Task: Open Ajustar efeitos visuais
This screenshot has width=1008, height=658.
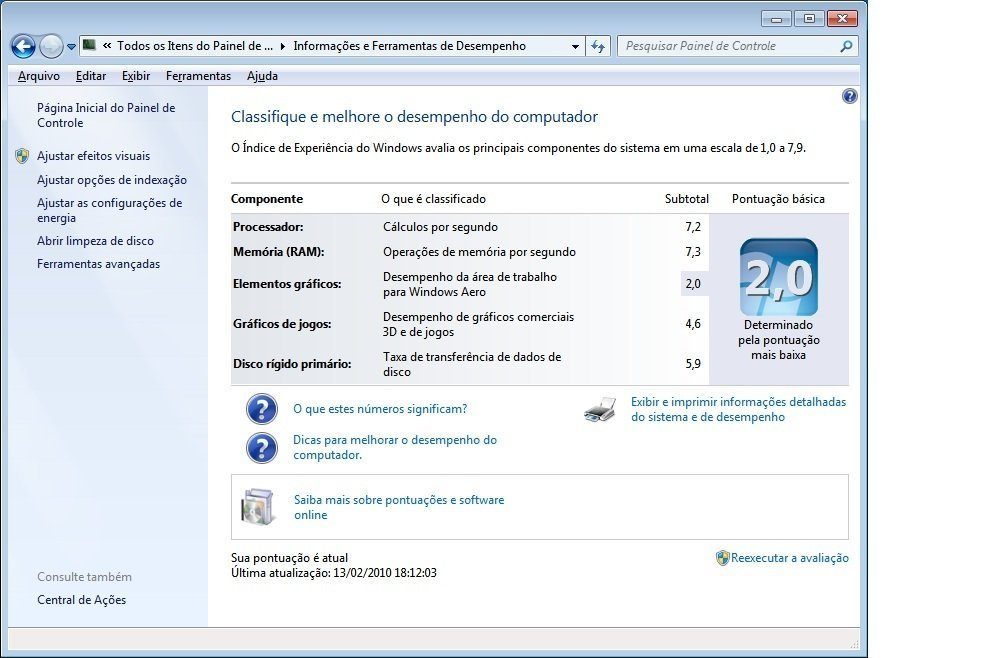Action: (x=93, y=156)
